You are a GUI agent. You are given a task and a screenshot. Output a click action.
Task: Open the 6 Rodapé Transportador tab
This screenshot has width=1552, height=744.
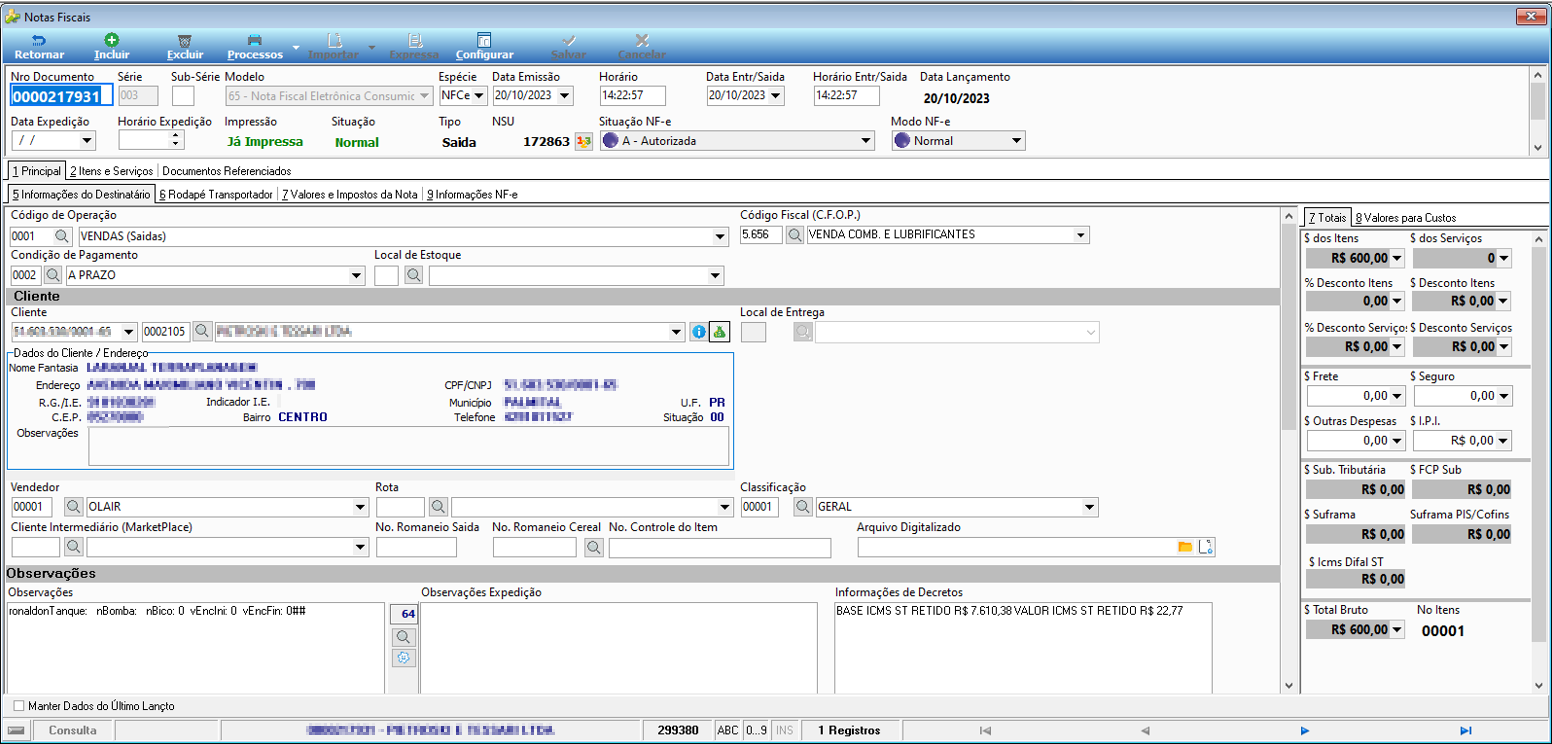[x=216, y=194]
